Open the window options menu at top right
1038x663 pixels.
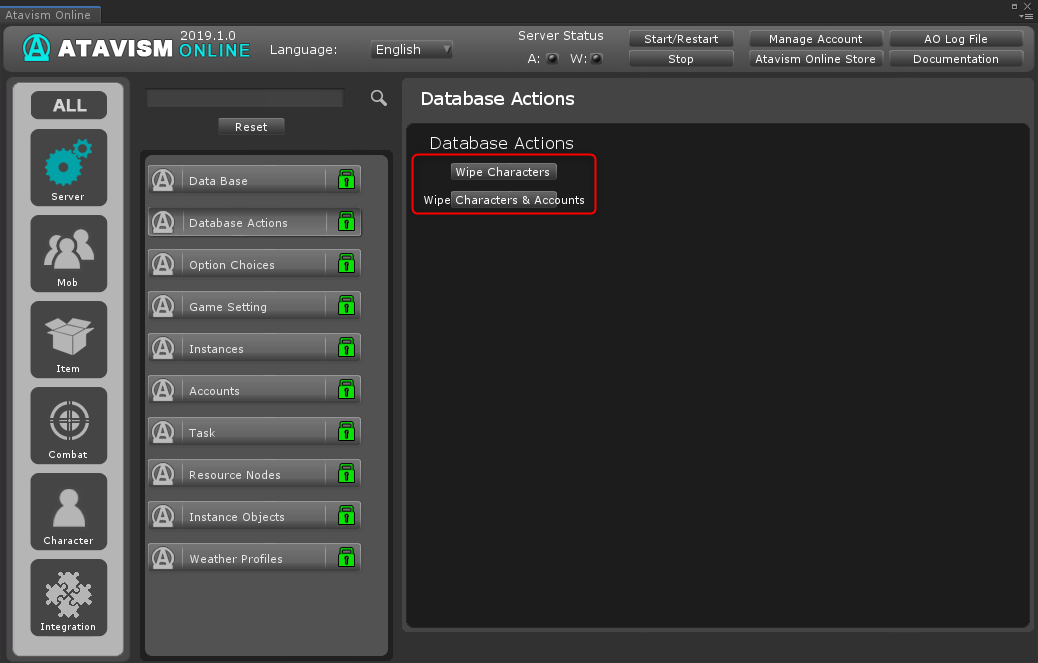1027,15
